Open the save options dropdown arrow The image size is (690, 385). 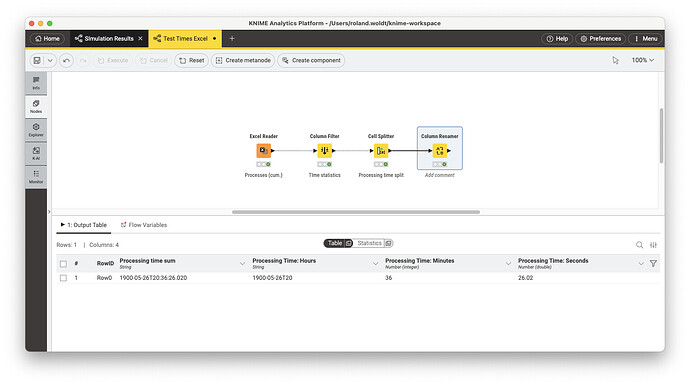coord(50,60)
